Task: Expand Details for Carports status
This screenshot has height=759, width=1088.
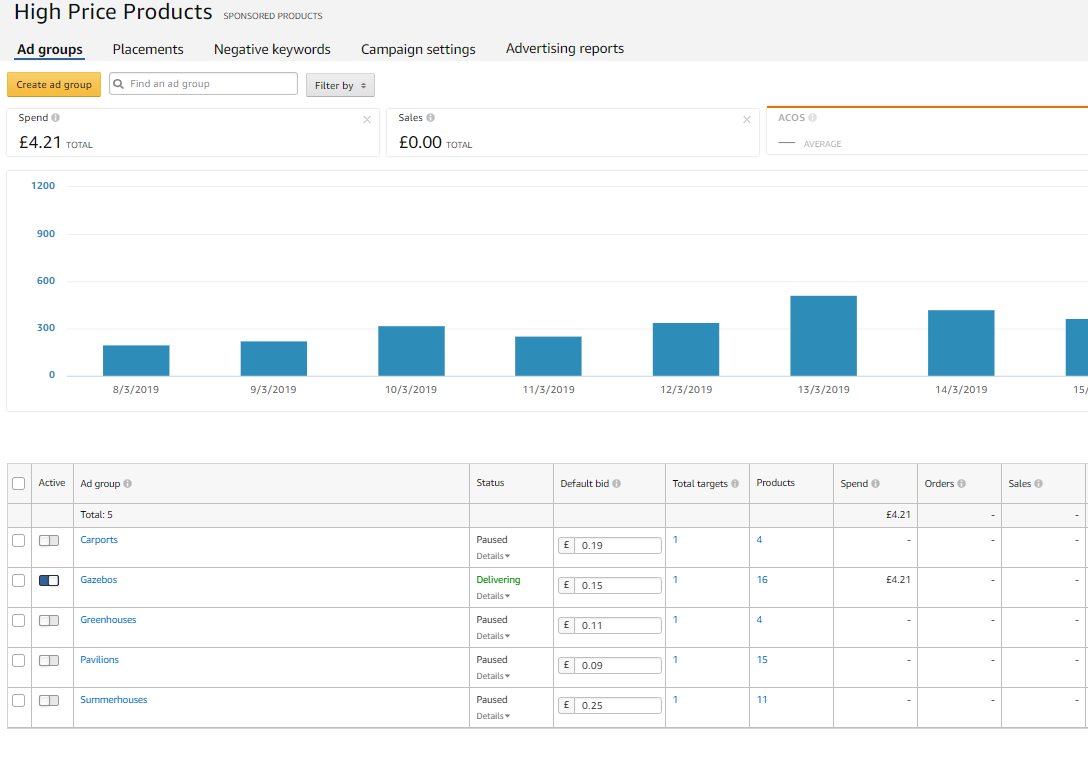Action: tap(493, 556)
